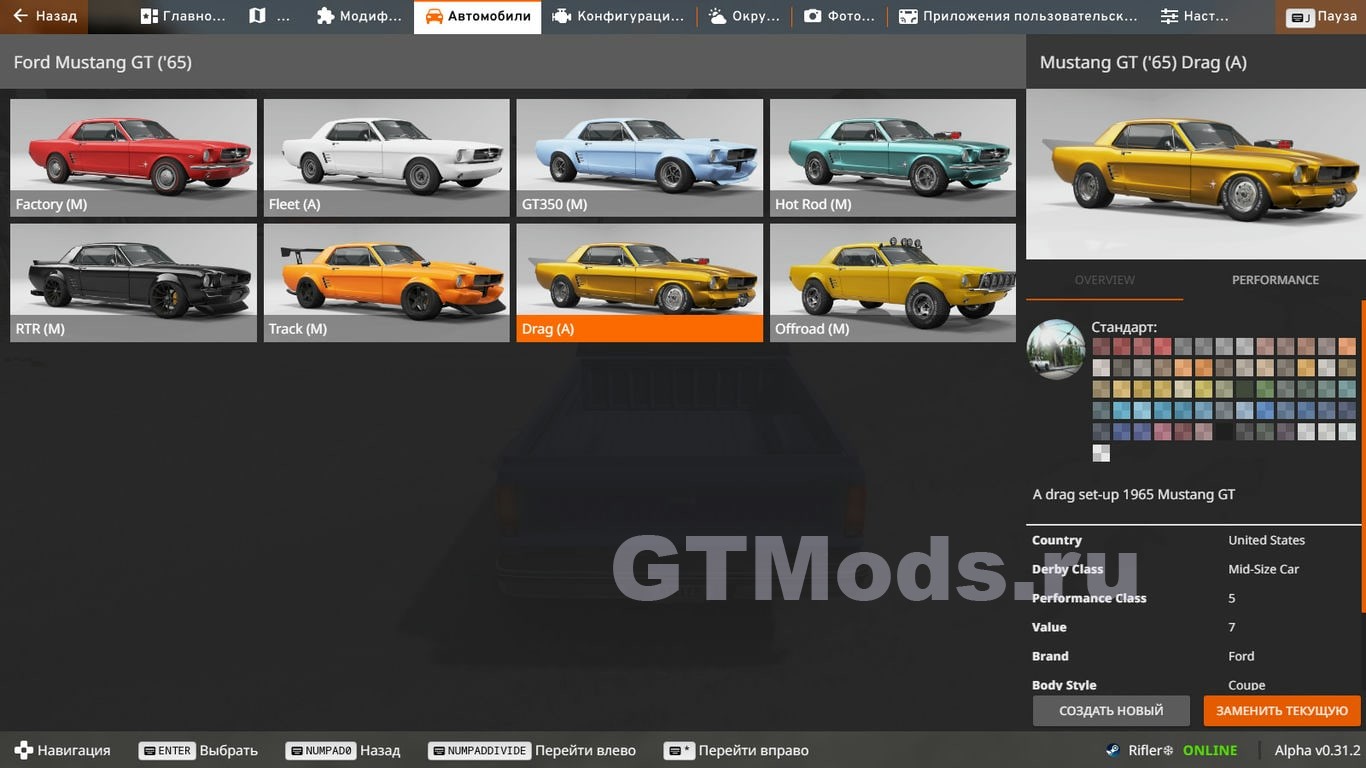
Task: Pick the Track (M) orange configuration
Action: coord(386,282)
